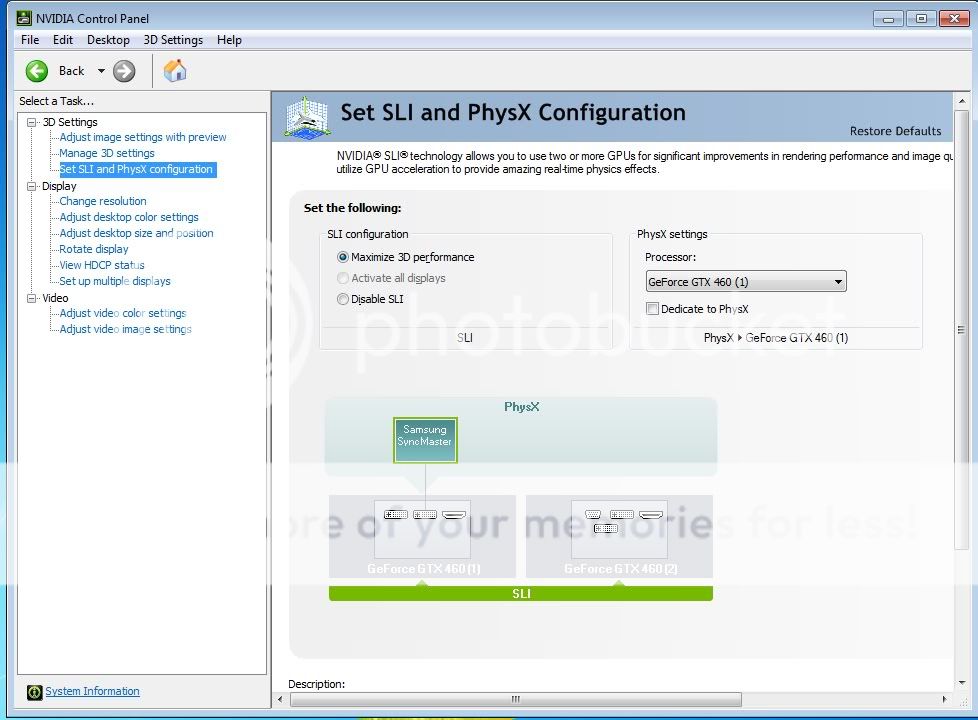Select Maximize 3D performance radio button

342,257
